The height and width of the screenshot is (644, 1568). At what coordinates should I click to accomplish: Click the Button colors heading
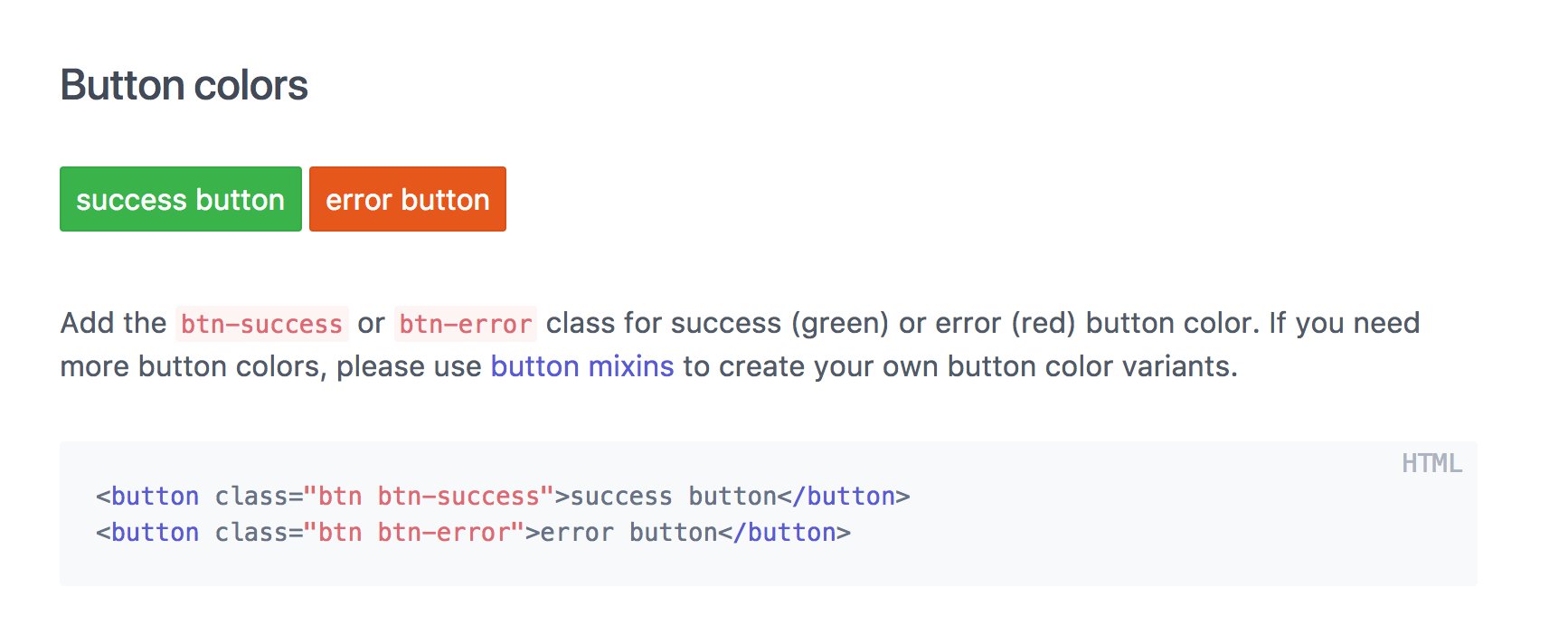pos(184,86)
